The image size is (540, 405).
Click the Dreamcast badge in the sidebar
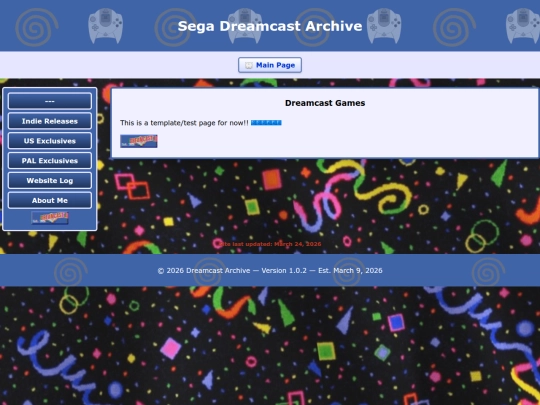(50, 218)
